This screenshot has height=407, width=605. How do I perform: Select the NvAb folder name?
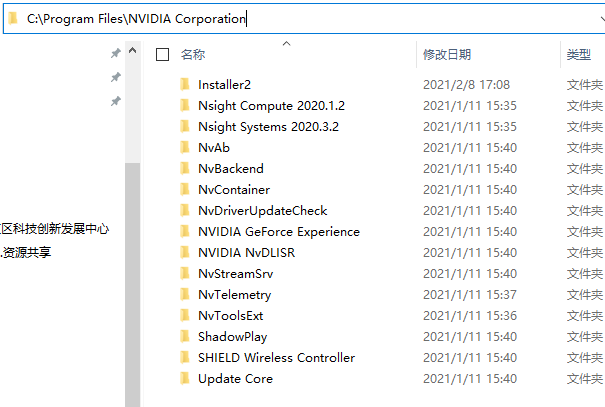[214, 147]
